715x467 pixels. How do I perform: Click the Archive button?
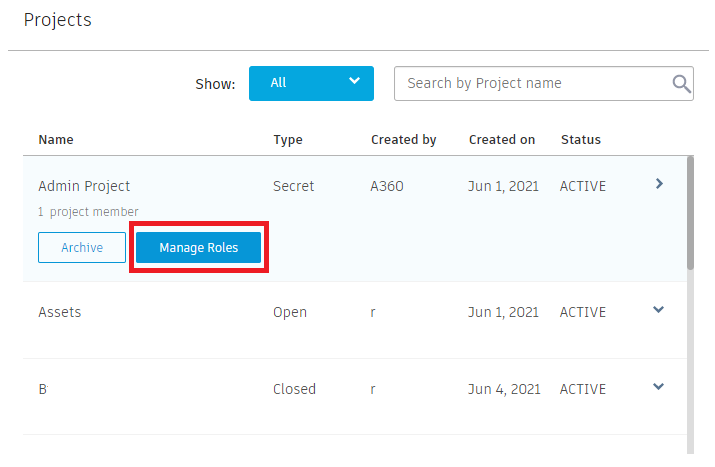click(82, 248)
